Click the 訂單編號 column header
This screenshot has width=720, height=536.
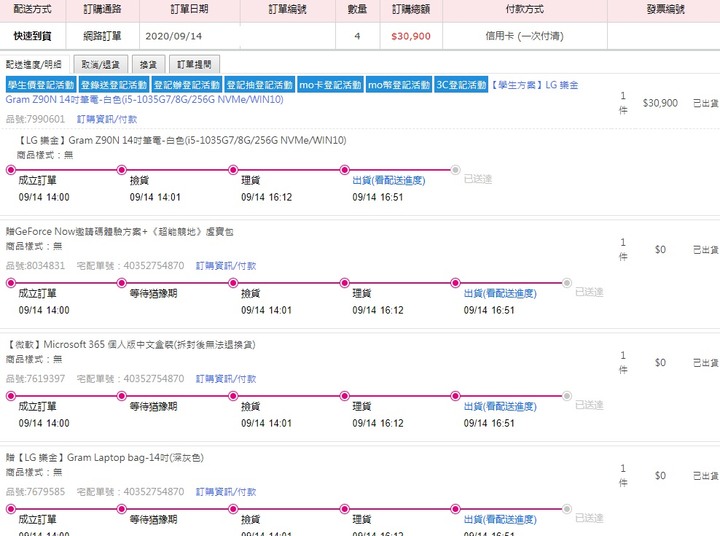[288, 9]
